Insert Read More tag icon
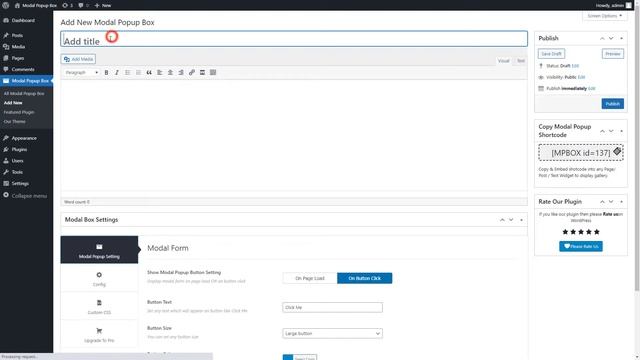 tap(202, 72)
